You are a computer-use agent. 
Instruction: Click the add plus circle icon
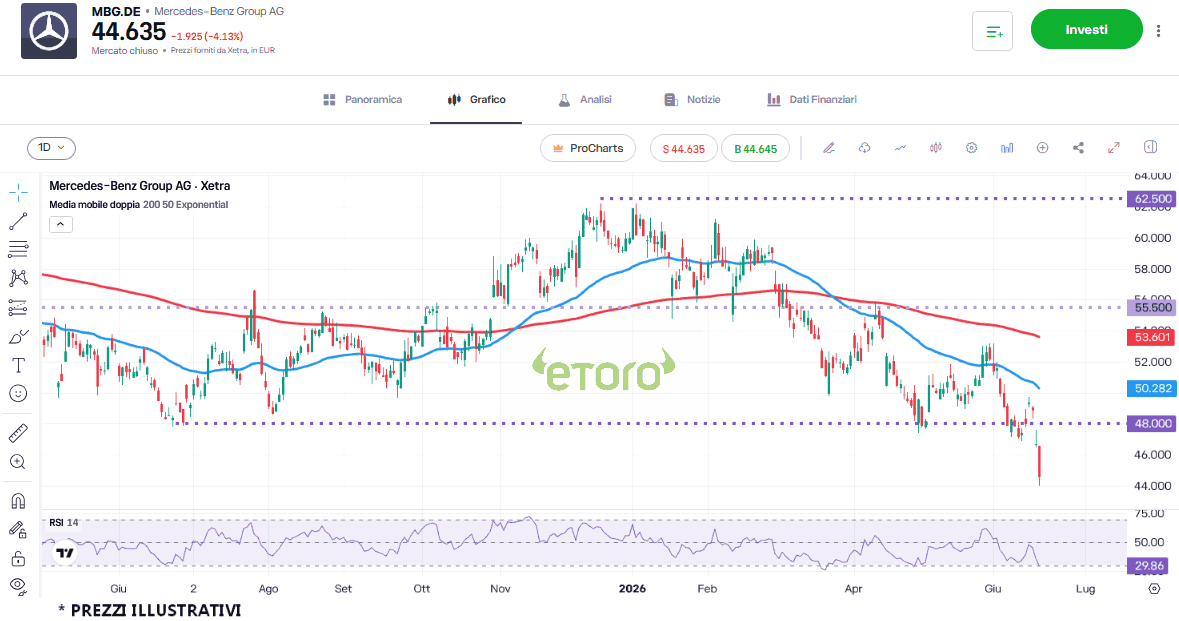(1042, 148)
